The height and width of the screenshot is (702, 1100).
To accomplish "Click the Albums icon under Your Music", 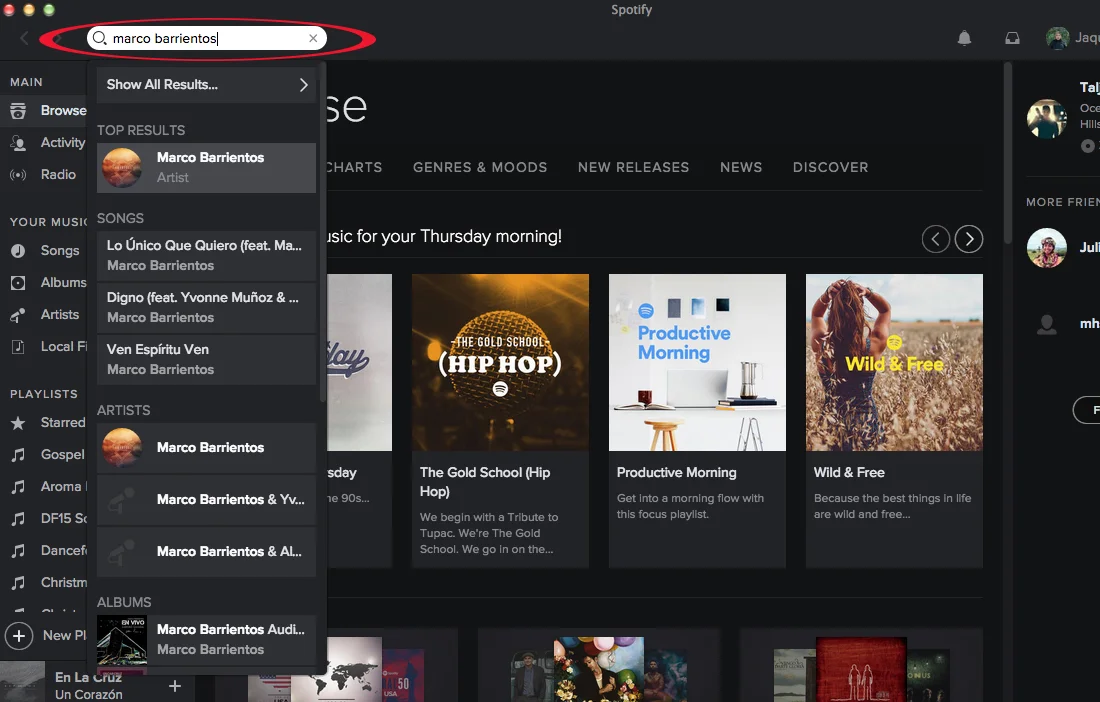I will [18, 283].
